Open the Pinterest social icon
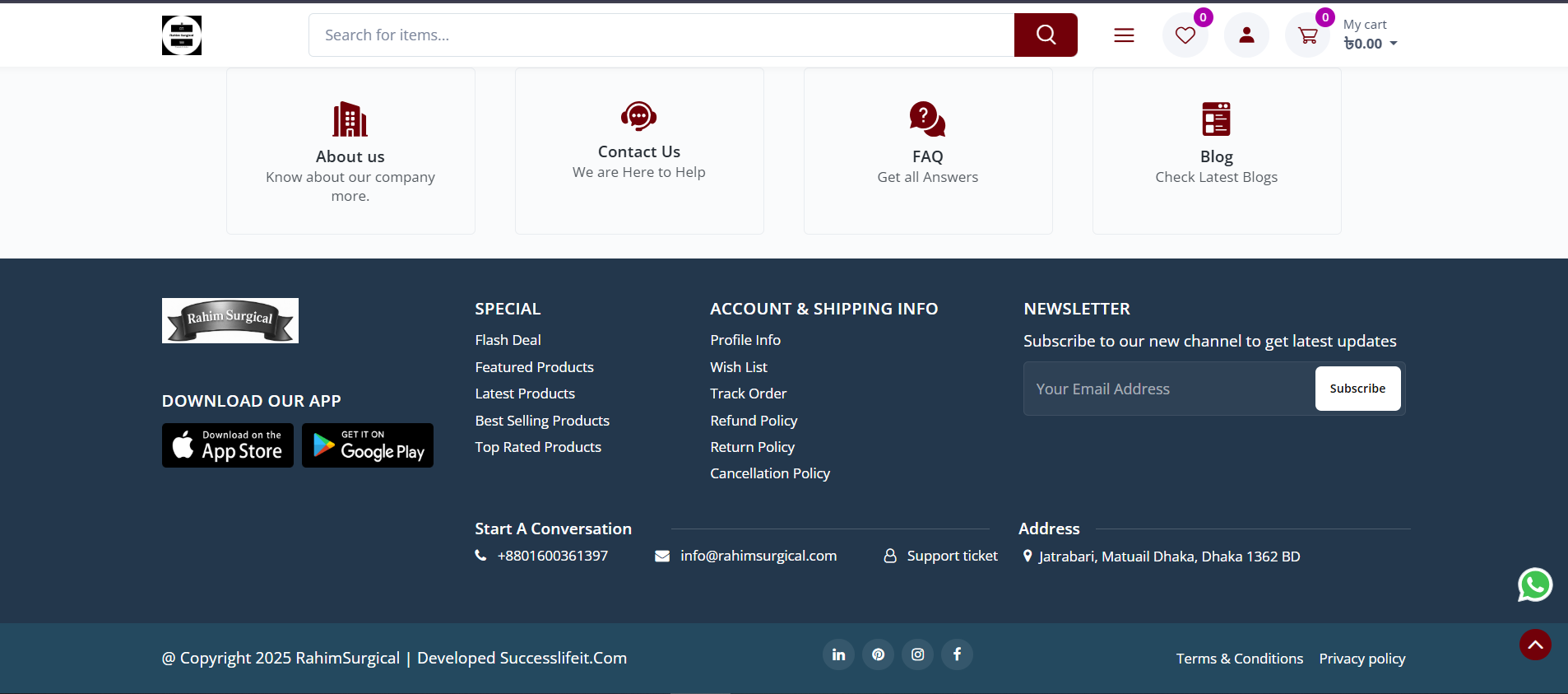The height and width of the screenshot is (694, 1568). coord(878,654)
